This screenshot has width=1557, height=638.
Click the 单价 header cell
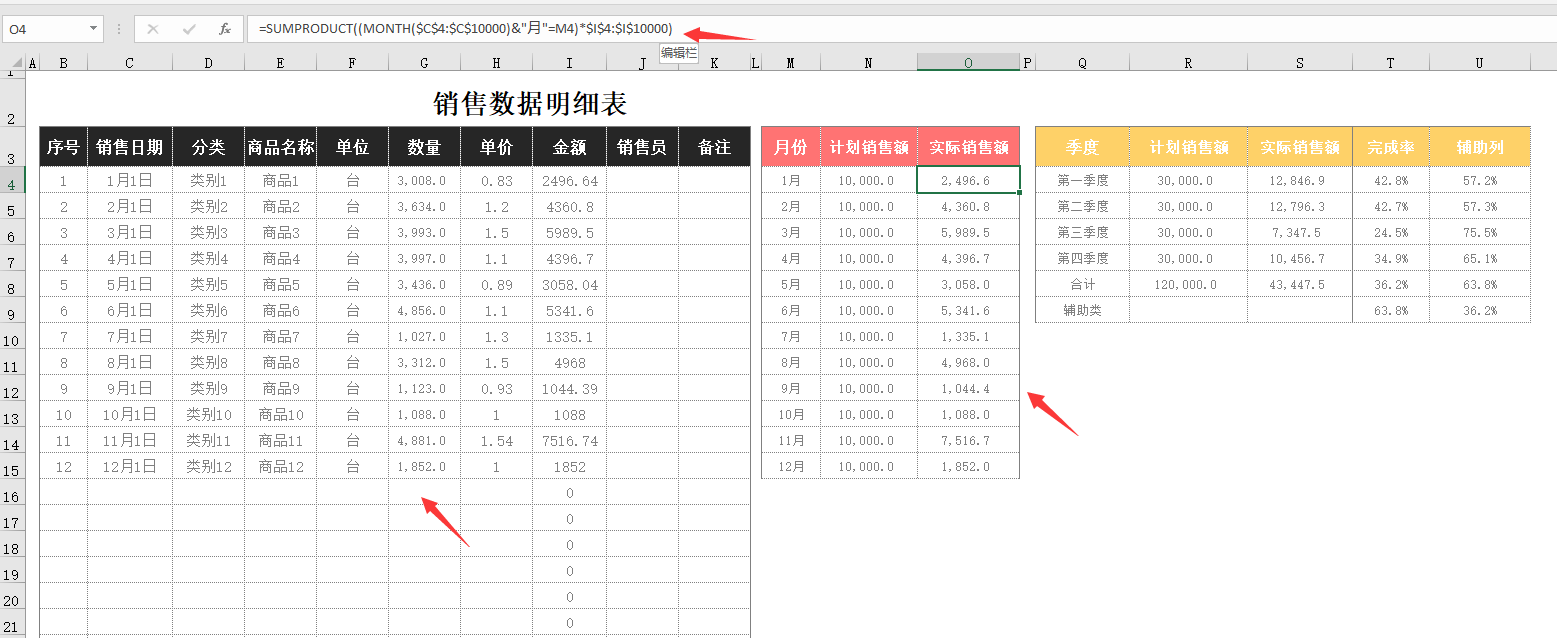point(497,147)
